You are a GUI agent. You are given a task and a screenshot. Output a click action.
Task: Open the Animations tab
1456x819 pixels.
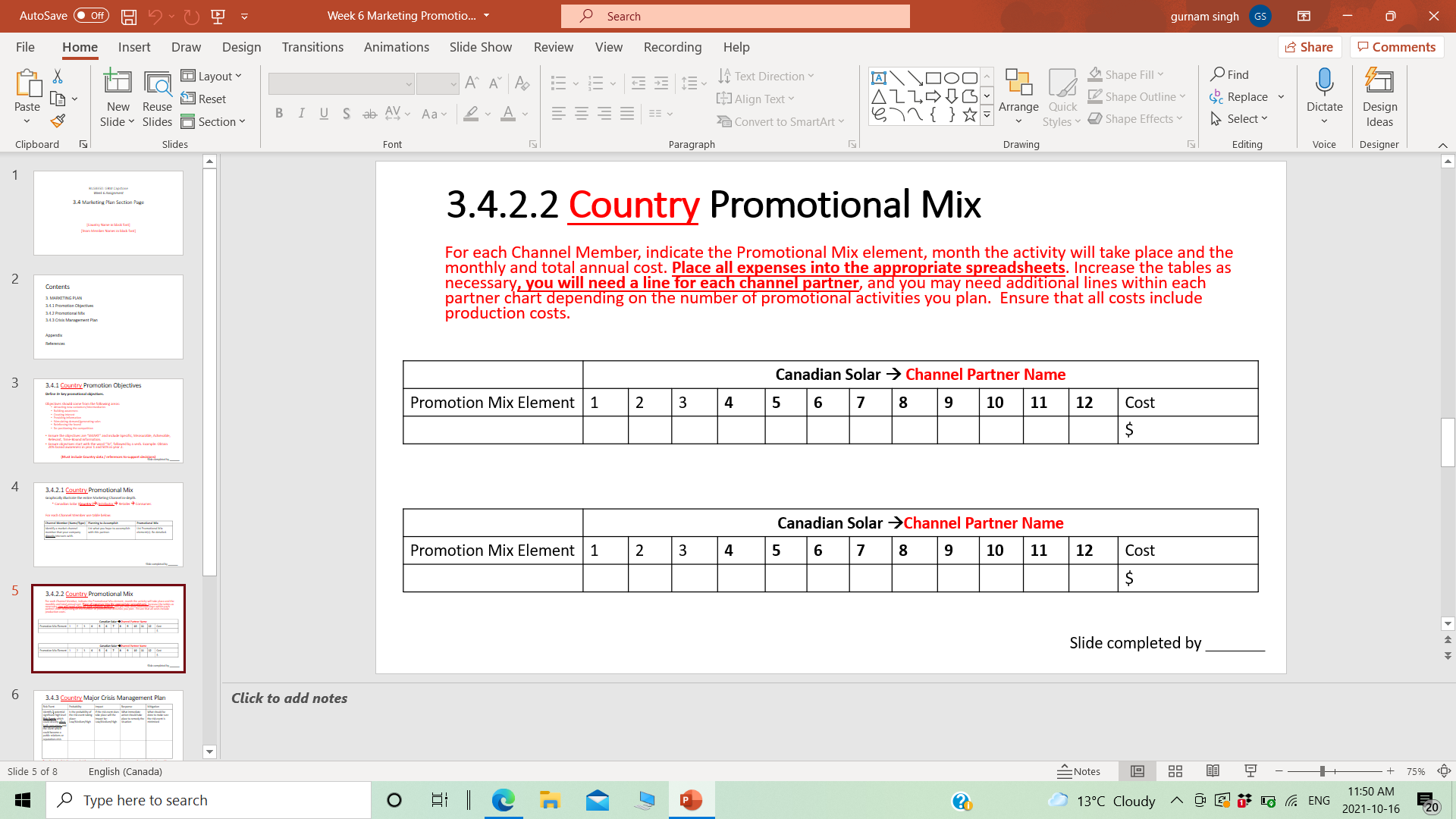397,47
